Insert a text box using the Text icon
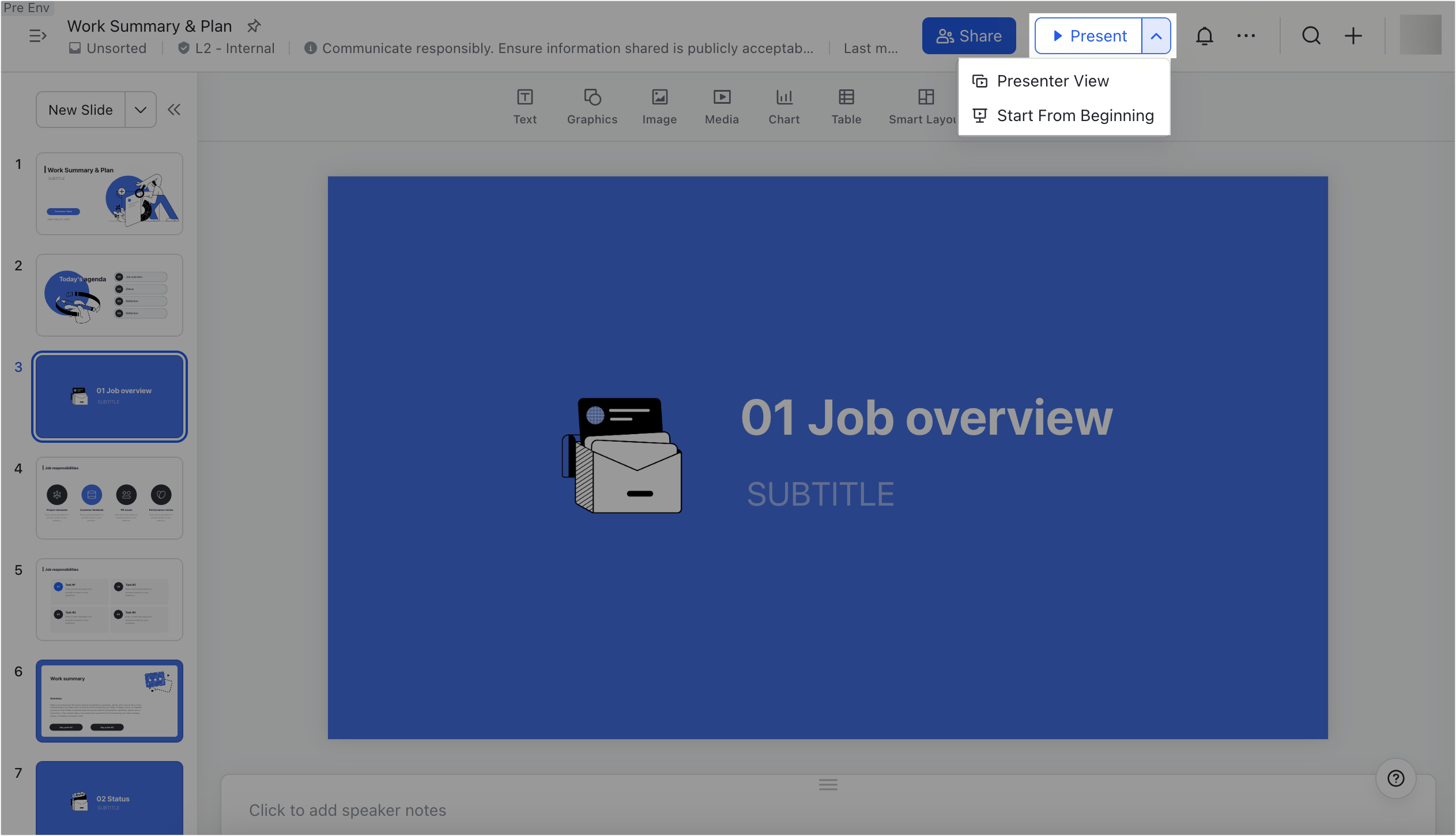Image resolution: width=1456 pixels, height=836 pixels. click(525, 106)
